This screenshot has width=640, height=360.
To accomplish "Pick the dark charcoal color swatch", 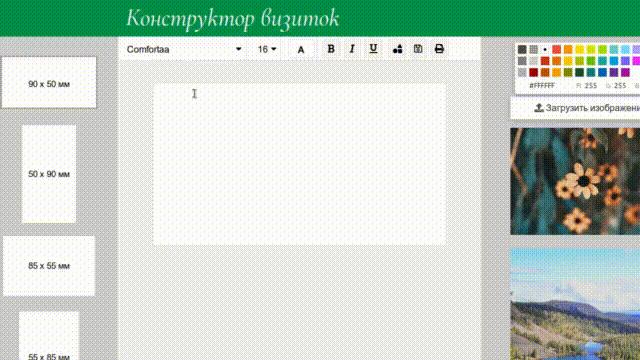I will [522, 49].
